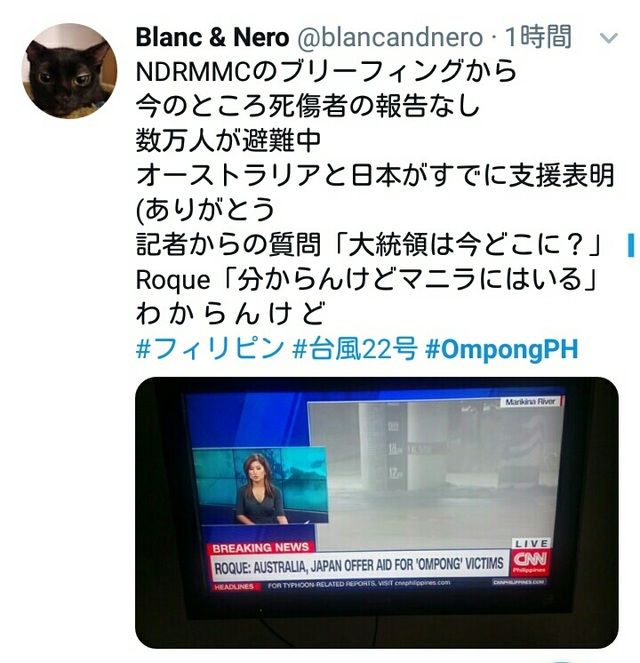The width and height of the screenshot is (640, 663).
Task: Visit the @blancandnero handle
Action: coord(390,37)
